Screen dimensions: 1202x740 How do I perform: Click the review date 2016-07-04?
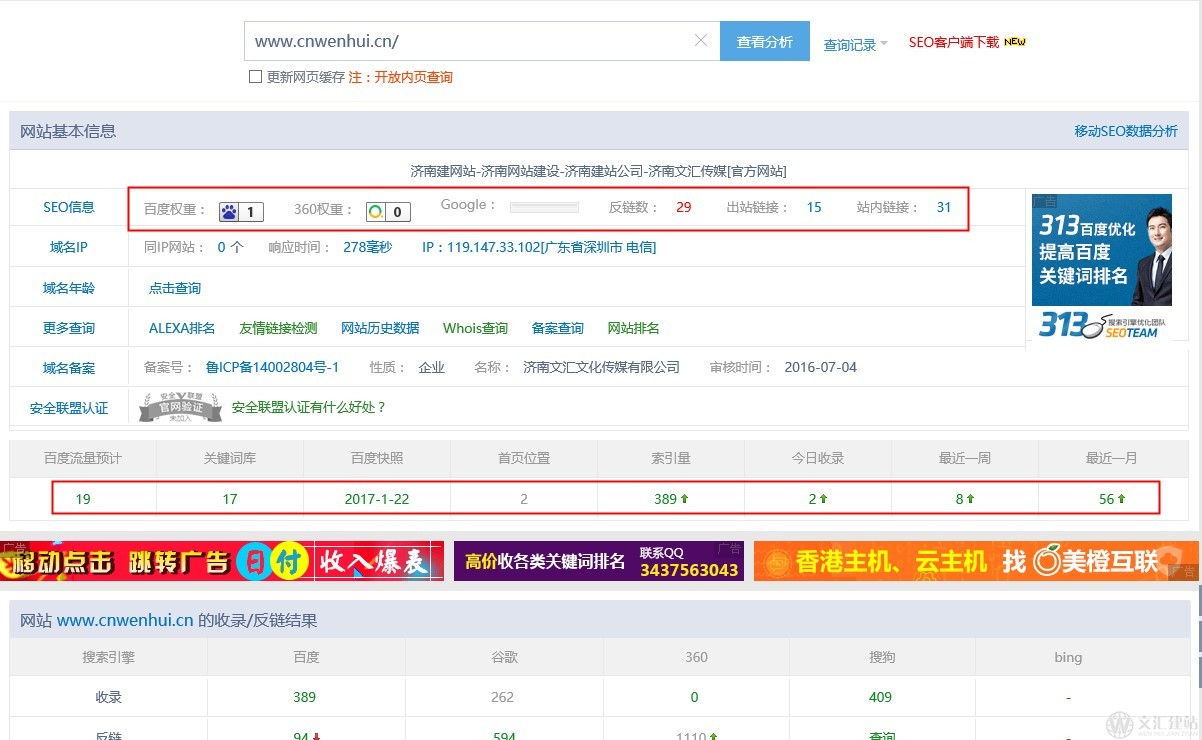point(821,367)
